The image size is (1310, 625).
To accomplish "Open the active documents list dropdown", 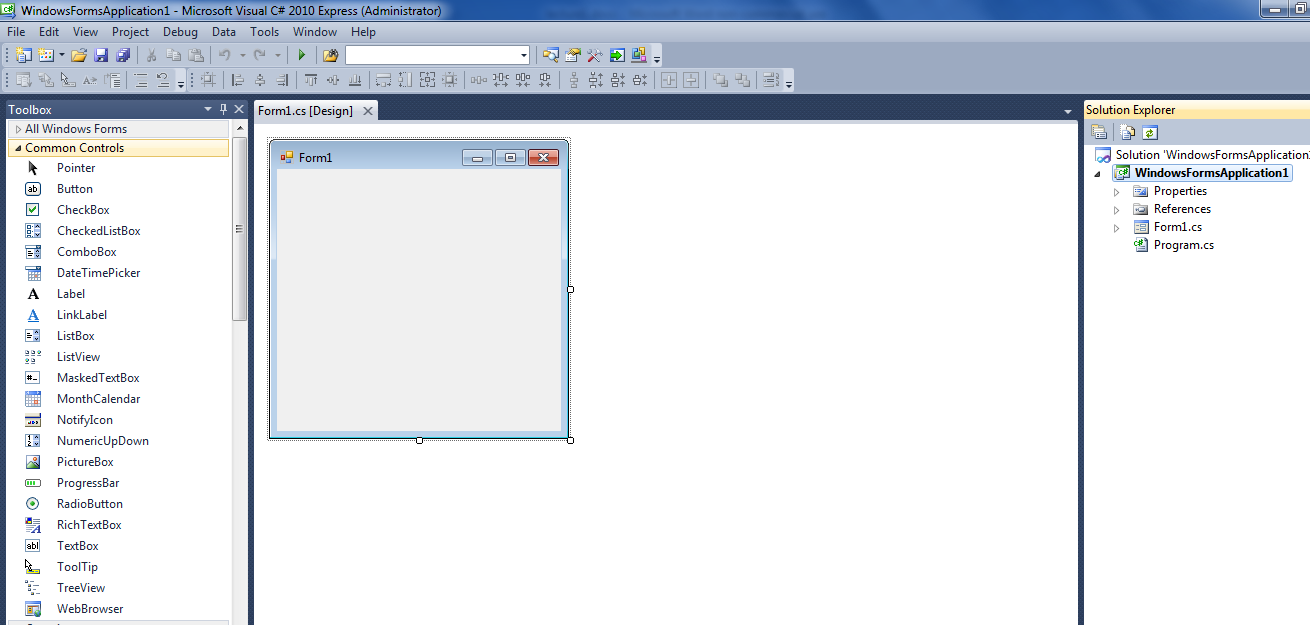I will tap(1068, 111).
